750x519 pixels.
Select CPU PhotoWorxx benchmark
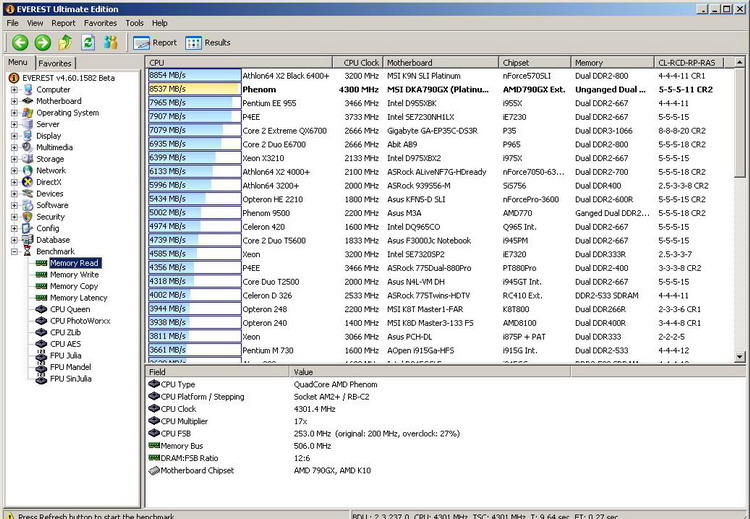(x=80, y=320)
